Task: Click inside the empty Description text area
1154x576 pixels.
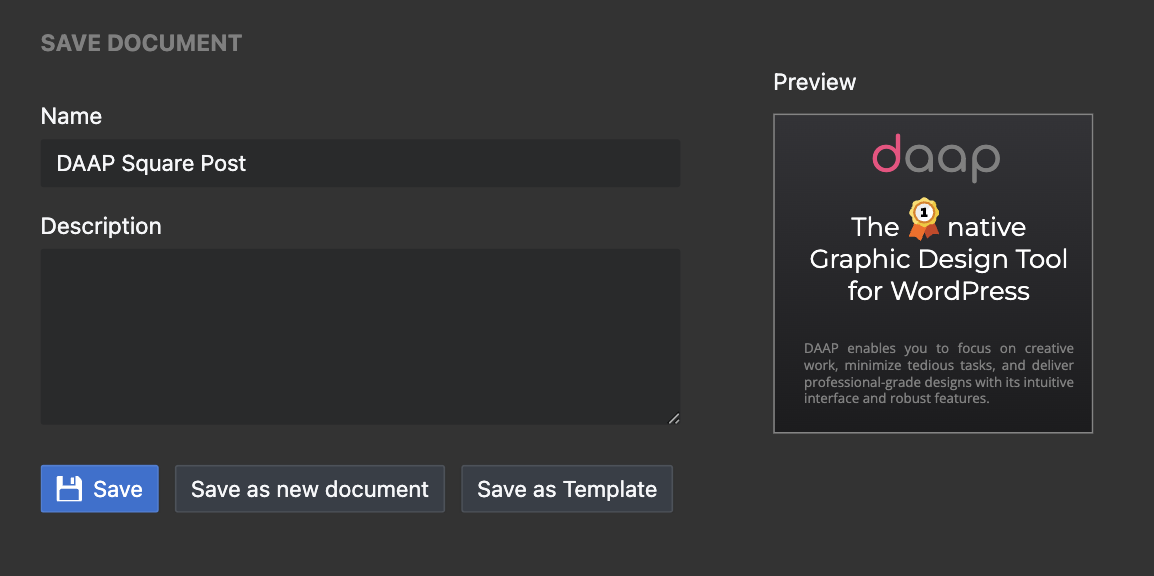Action: [x=360, y=336]
